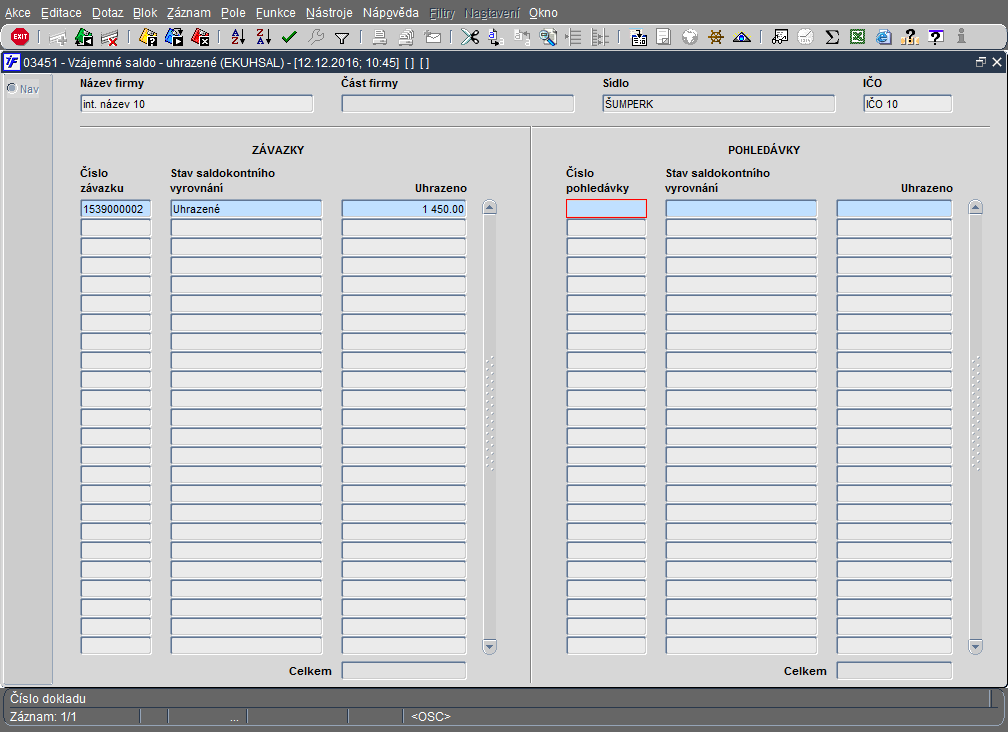Screen dimensions: 1008x732
Task: Click the funnel filter icon
Action: tap(342, 39)
